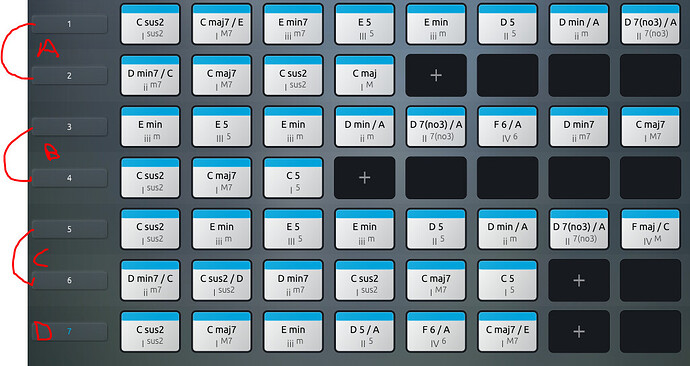The height and width of the screenshot is (366, 690).
Task: Select C 5 chord pad in row 4
Action: tap(293, 178)
